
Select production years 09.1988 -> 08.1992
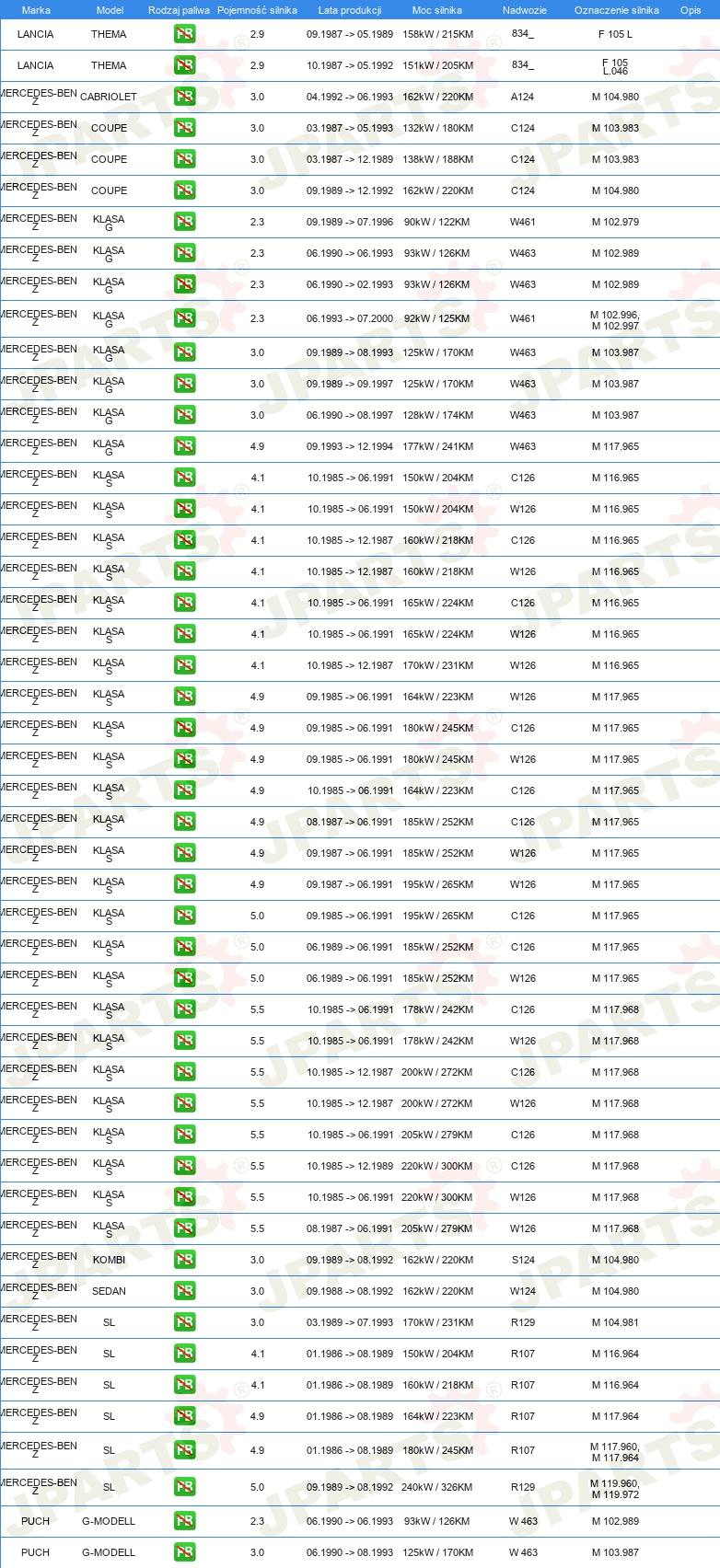(x=350, y=1291)
